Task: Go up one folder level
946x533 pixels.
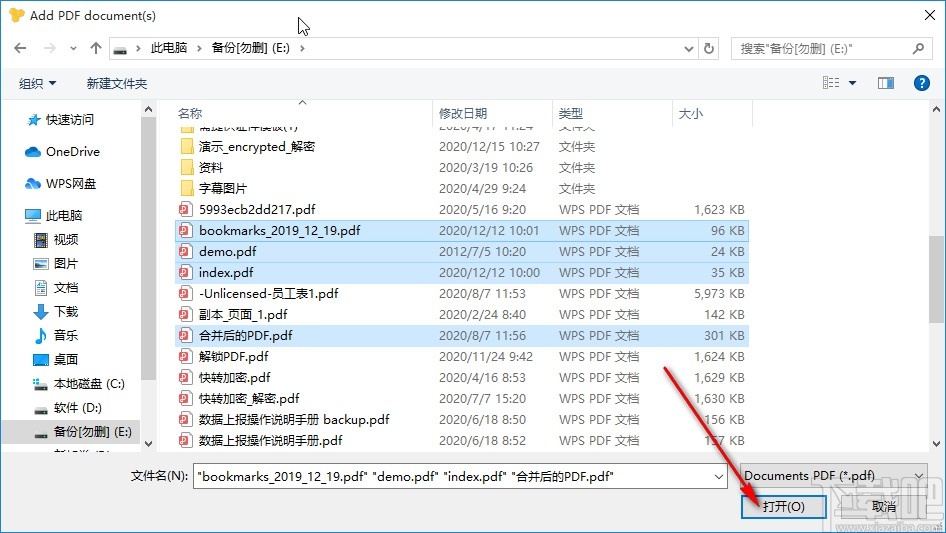Action: (x=95, y=48)
